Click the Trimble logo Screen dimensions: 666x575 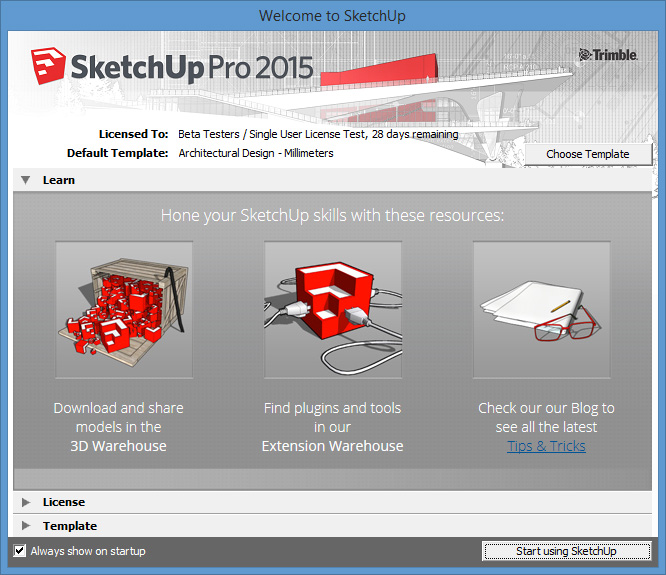608,55
